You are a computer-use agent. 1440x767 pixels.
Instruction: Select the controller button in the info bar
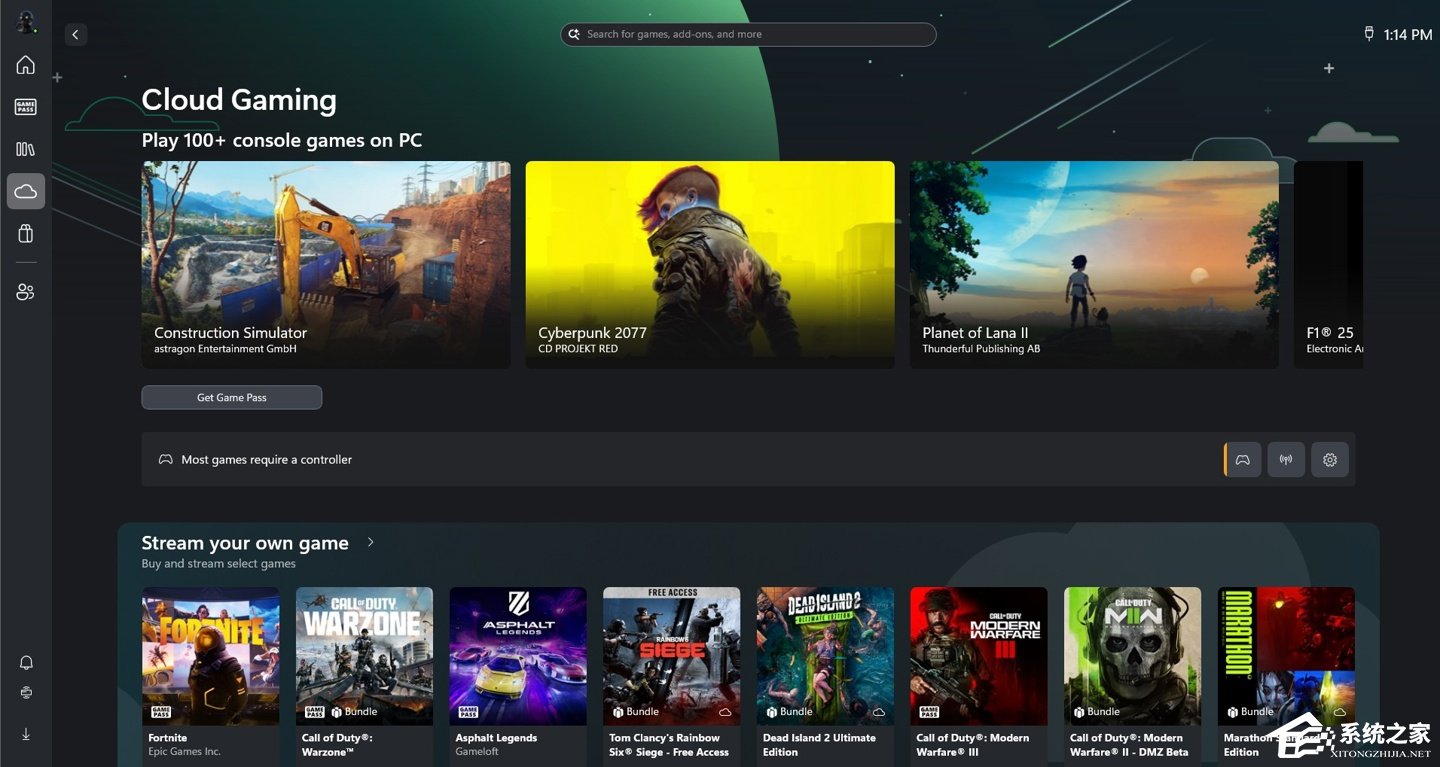(x=1243, y=460)
